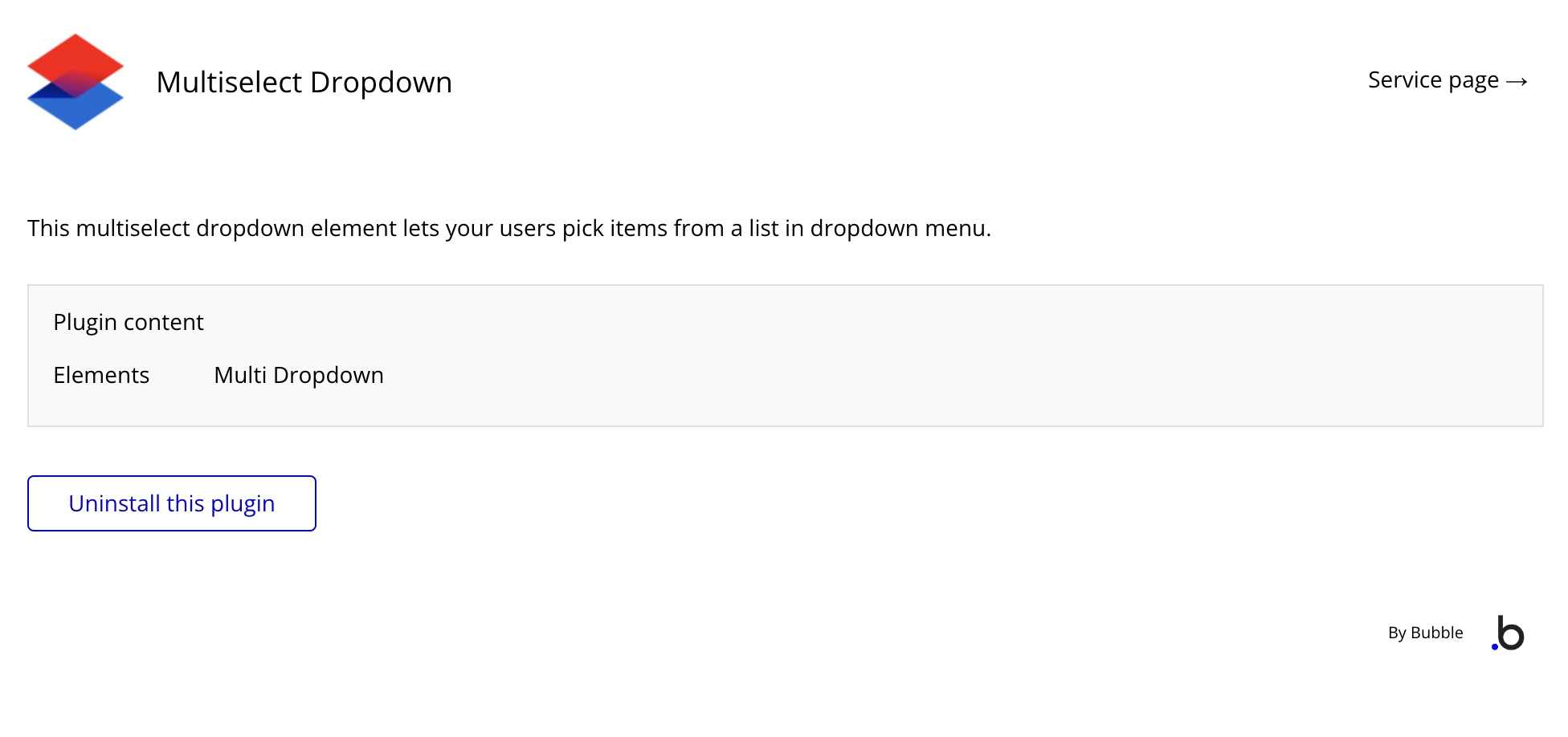The height and width of the screenshot is (737, 1568).
Task: Click the word "Dropdown" in the page title
Action: pyautogui.click(x=381, y=82)
